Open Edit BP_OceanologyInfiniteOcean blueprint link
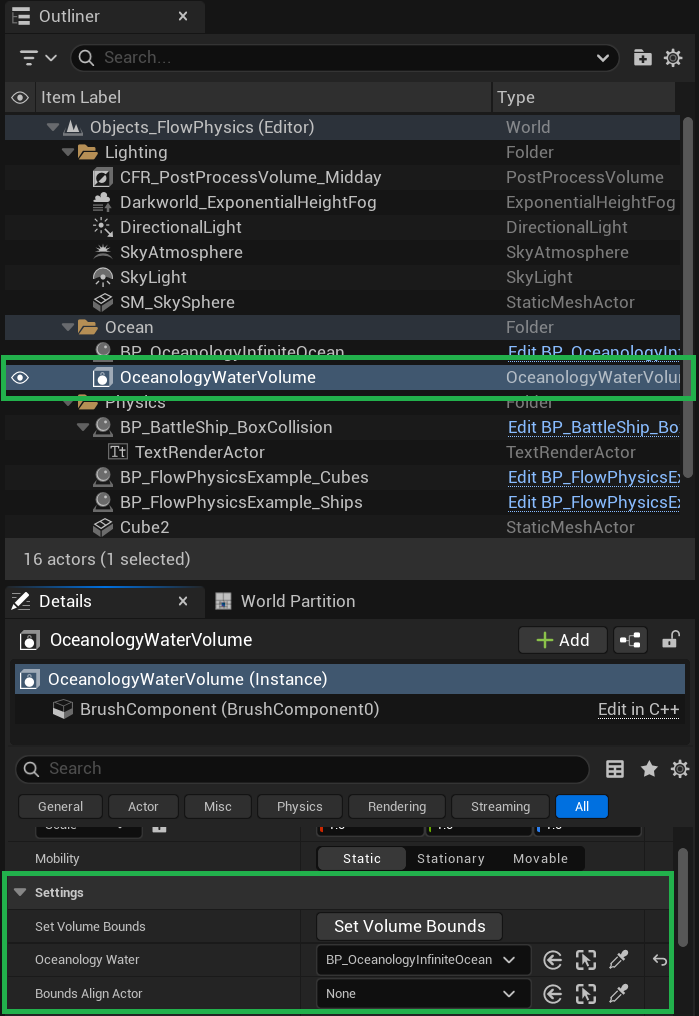699x1016 pixels. coord(593,351)
